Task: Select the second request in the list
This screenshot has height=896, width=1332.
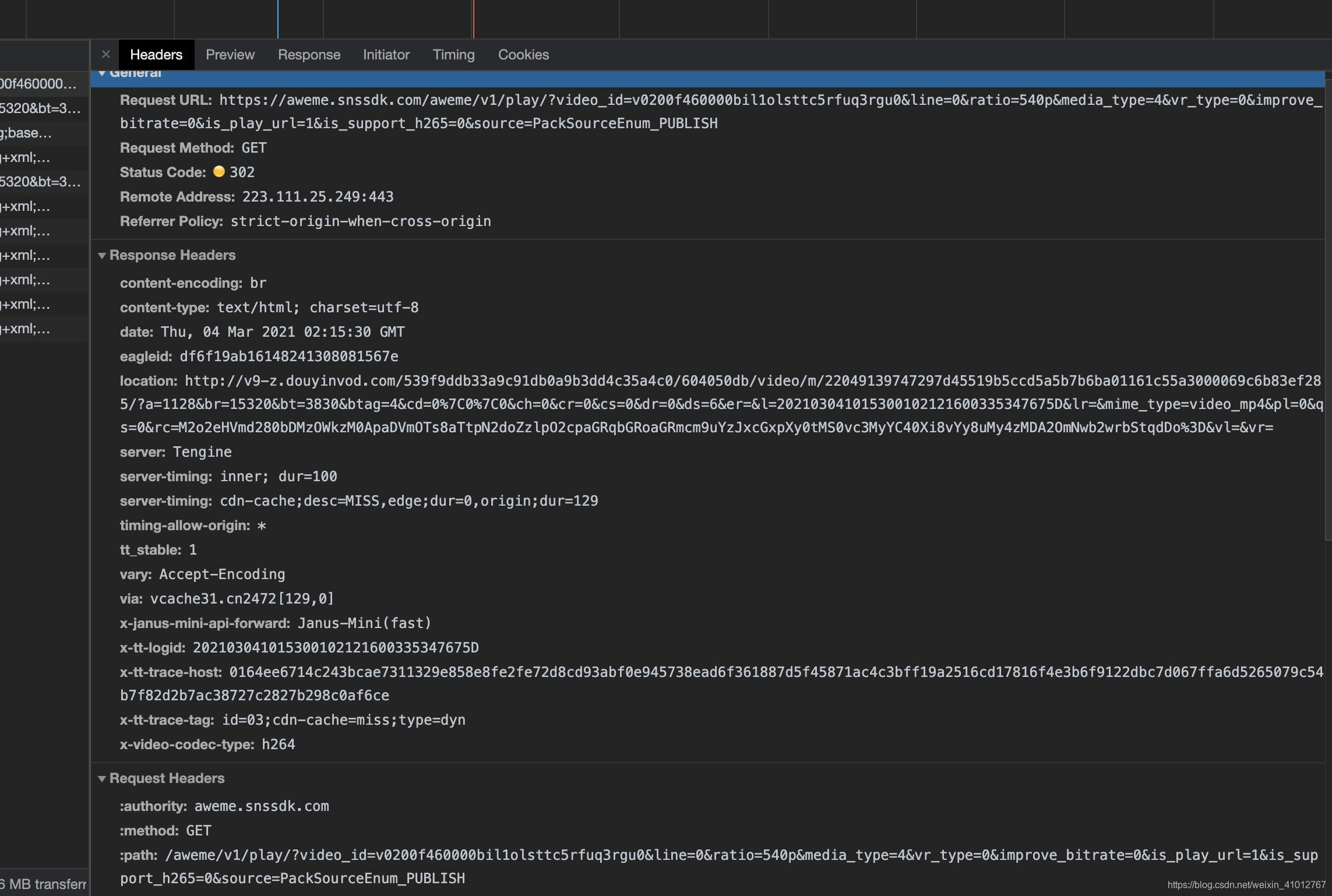Action: pyautogui.click(x=41, y=108)
